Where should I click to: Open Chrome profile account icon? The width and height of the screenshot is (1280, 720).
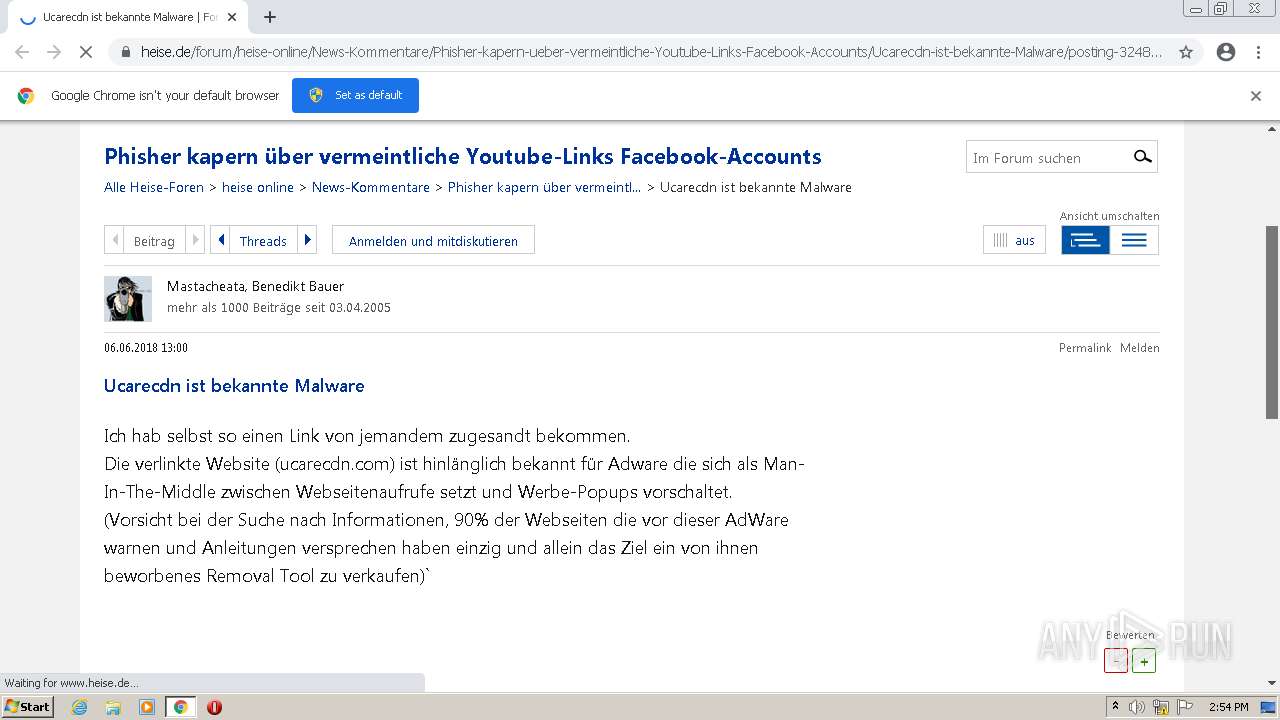[x=1226, y=52]
